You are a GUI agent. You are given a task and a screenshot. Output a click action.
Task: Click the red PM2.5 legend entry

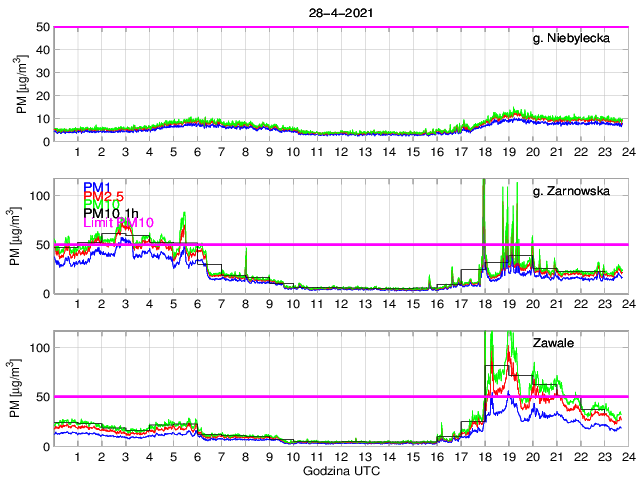102,199
